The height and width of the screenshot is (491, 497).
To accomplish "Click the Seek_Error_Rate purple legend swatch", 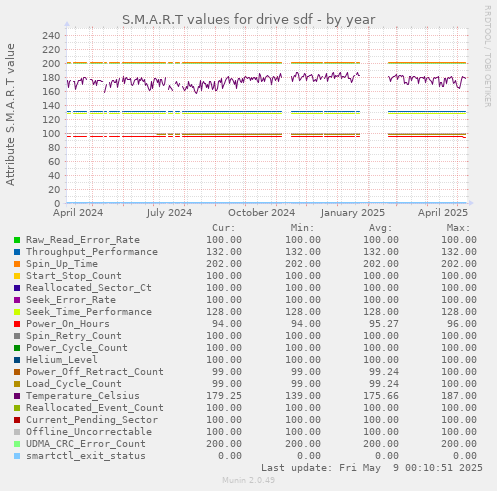I will (17, 300).
